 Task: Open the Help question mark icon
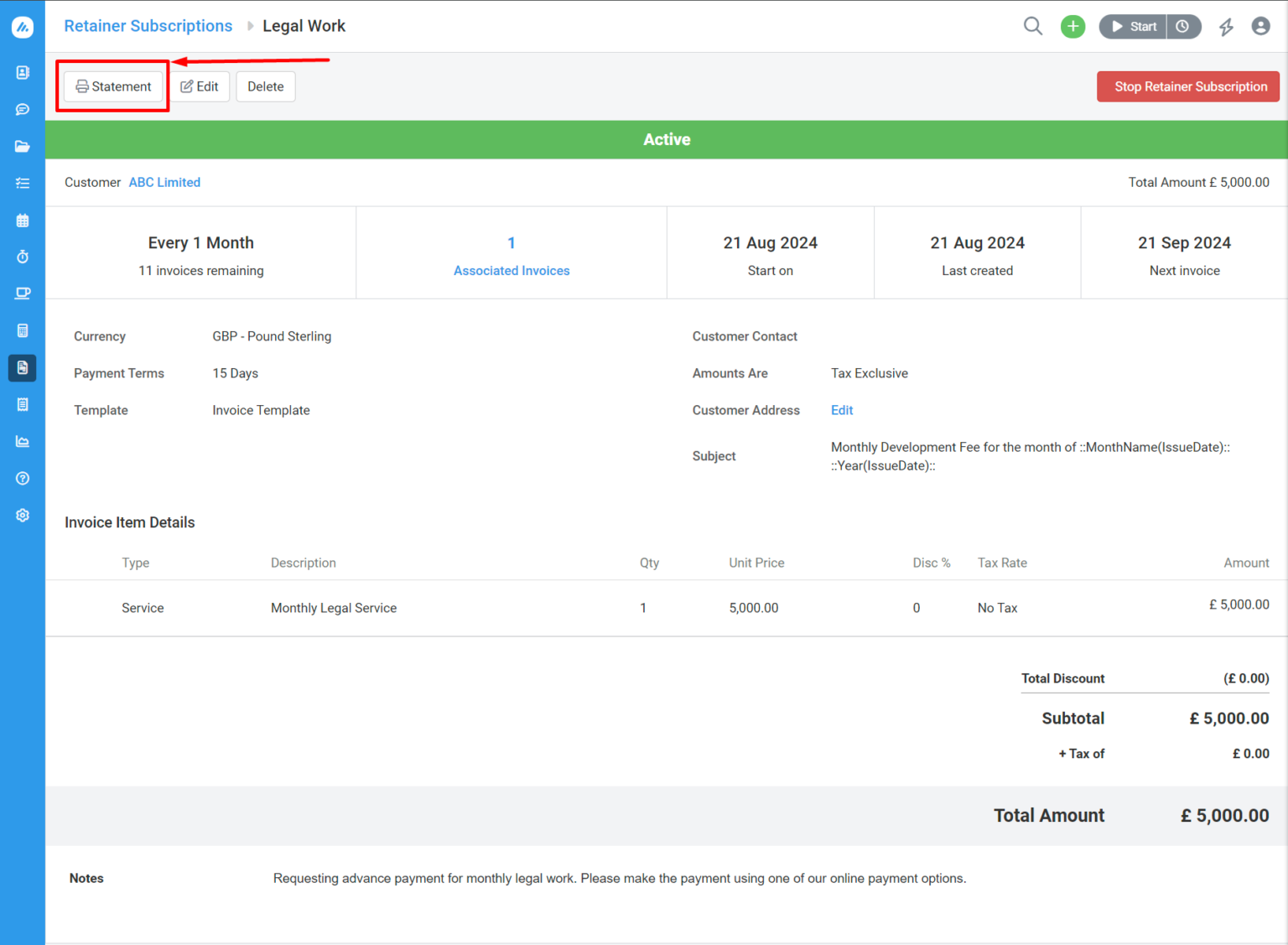pos(23,478)
